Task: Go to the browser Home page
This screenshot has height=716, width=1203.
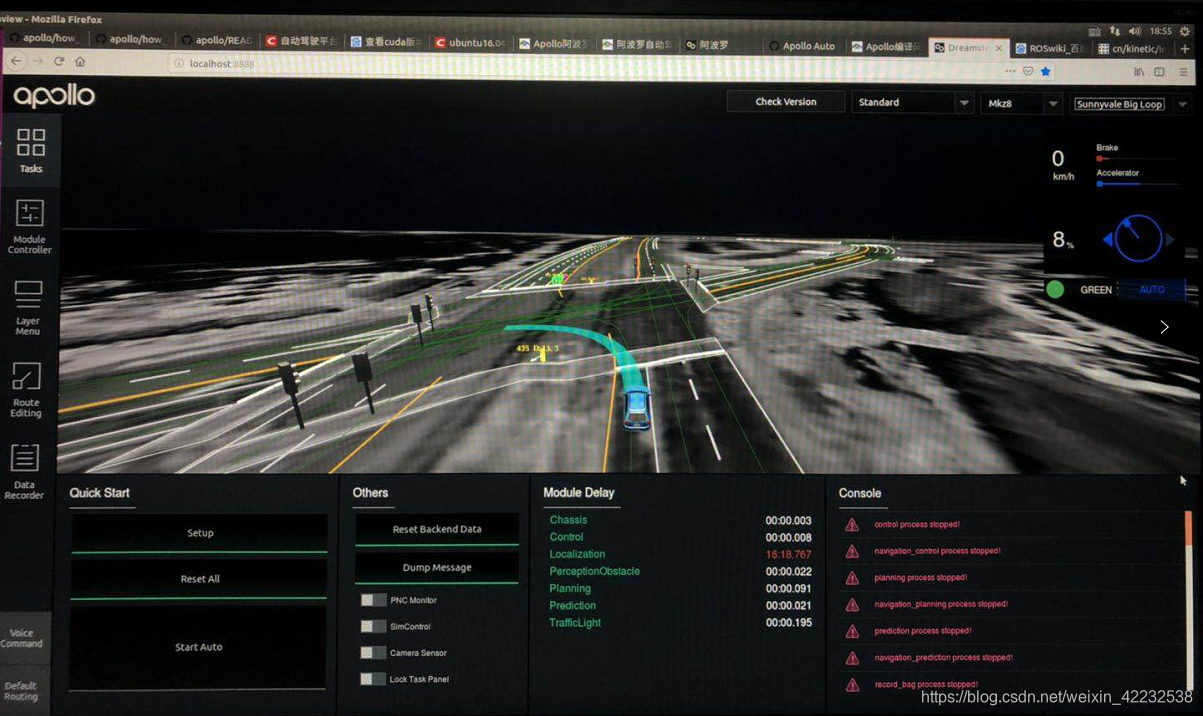Action: point(80,62)
